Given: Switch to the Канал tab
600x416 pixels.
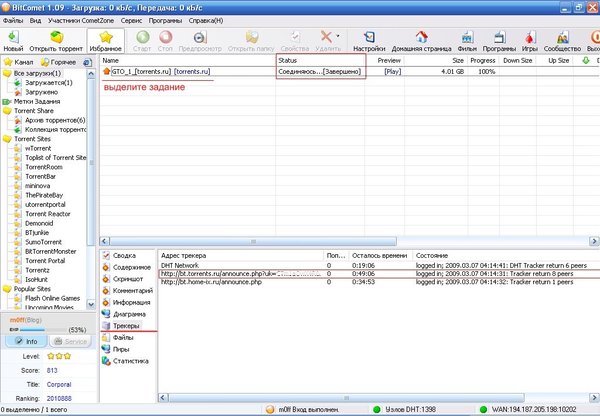Looking at the screenshot, I should (x=18, y=62).
